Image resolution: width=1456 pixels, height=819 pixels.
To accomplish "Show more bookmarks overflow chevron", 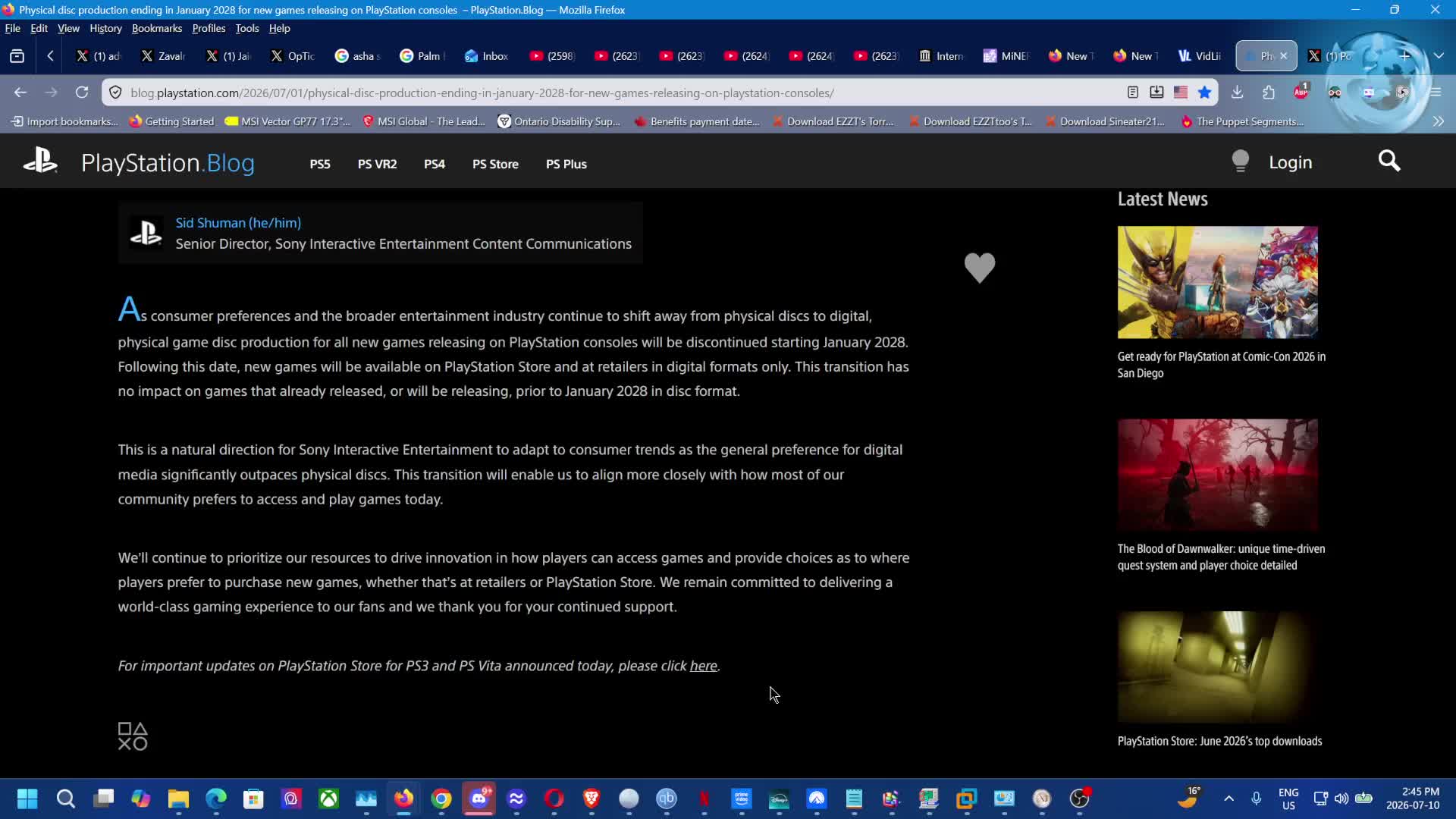I will [1439, 121].
